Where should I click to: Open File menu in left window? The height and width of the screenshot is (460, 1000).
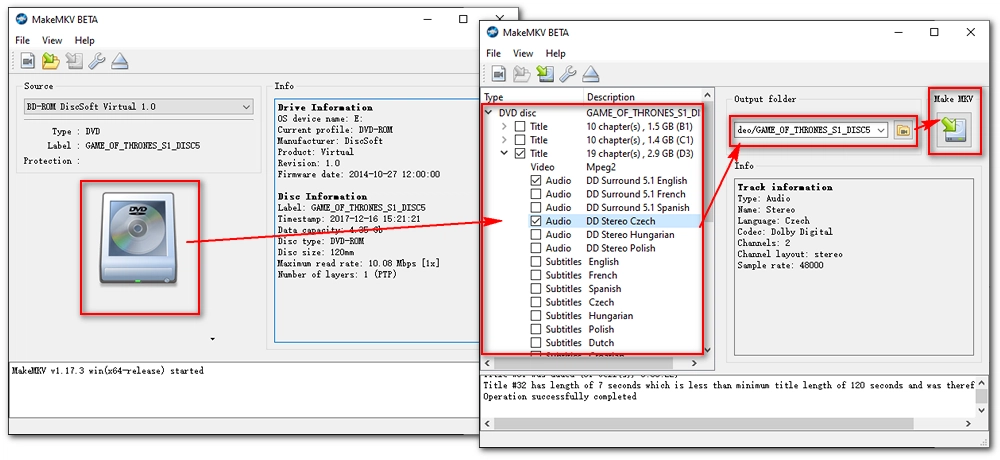point(24,40)
